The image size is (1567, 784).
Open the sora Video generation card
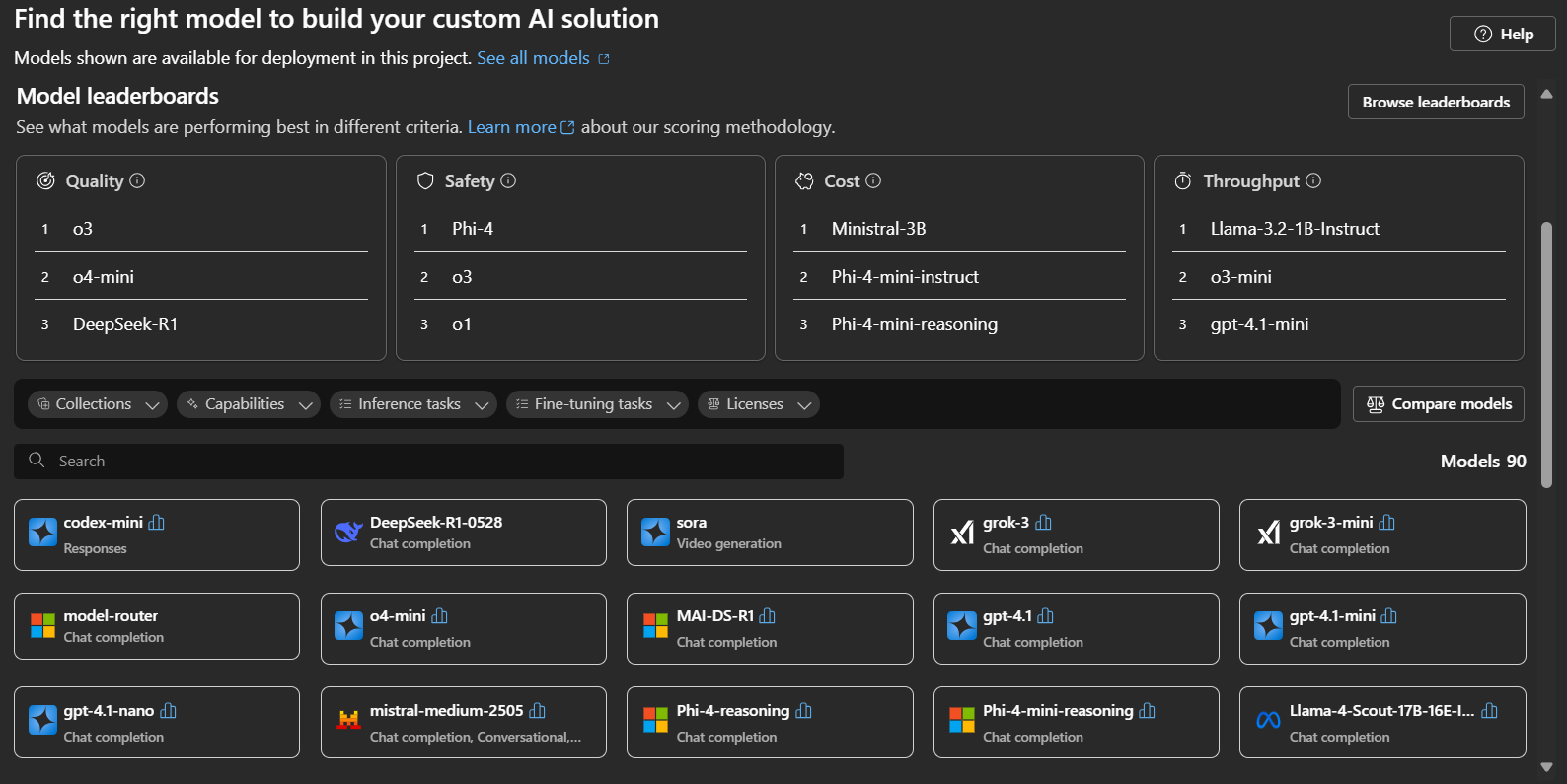(770, 533)
